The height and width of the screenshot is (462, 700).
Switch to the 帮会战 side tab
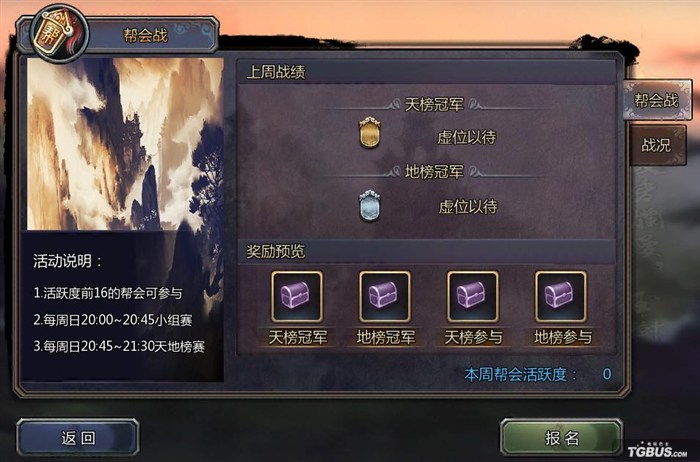click(656, 100)
